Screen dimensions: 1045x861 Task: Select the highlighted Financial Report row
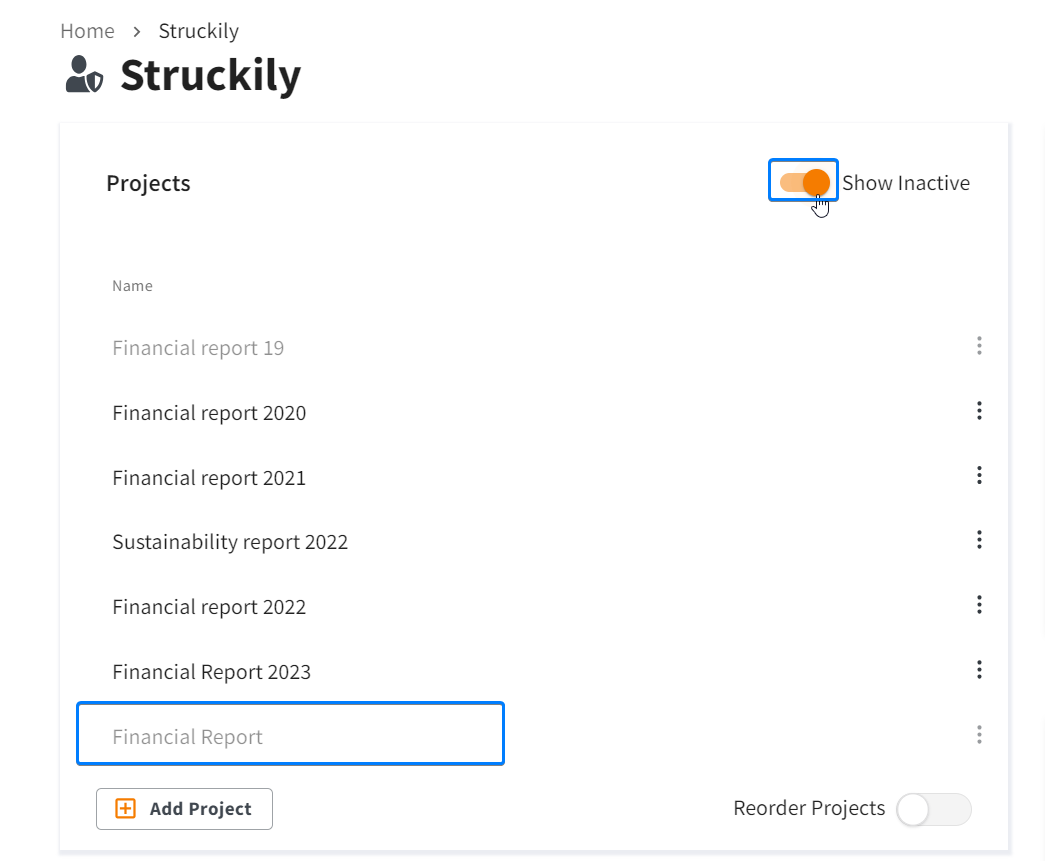[x=291, y=734]
